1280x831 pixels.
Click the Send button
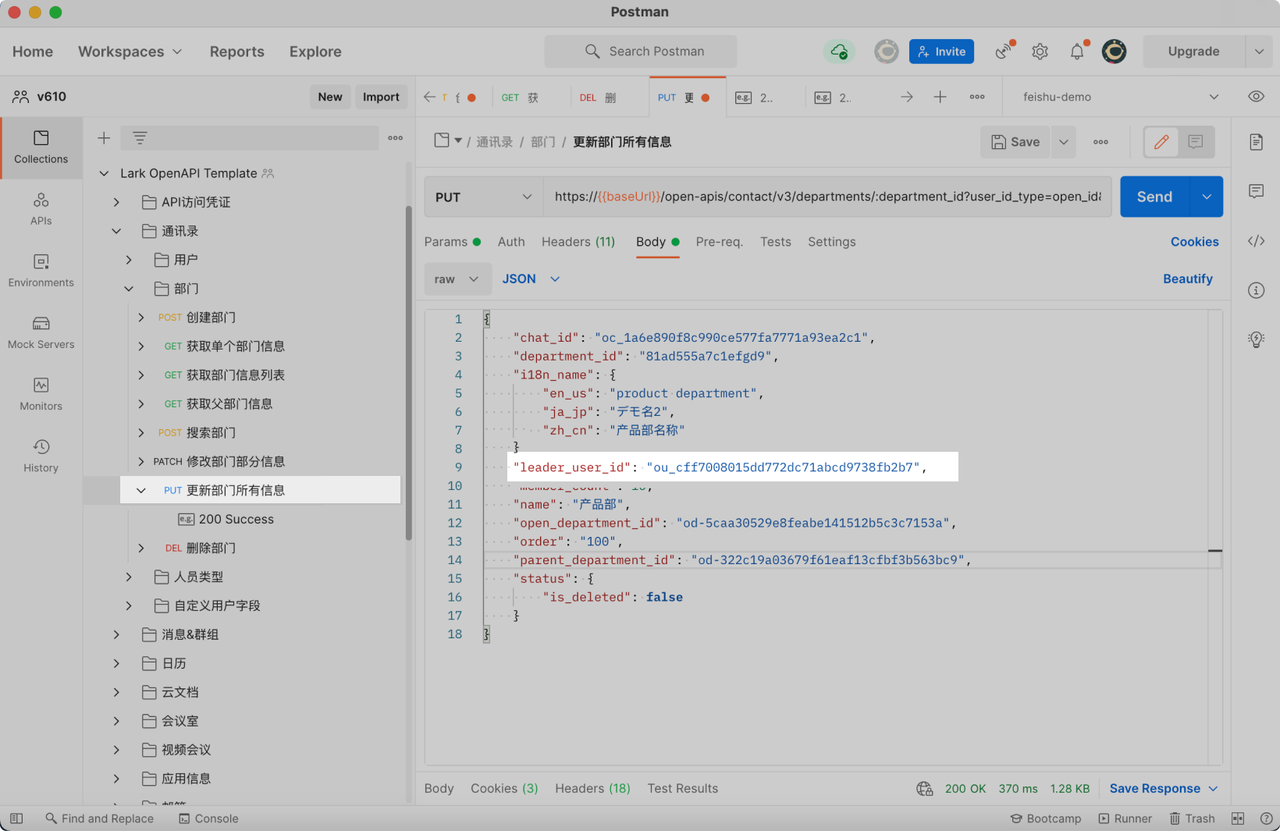click(x=1154, y=196)
